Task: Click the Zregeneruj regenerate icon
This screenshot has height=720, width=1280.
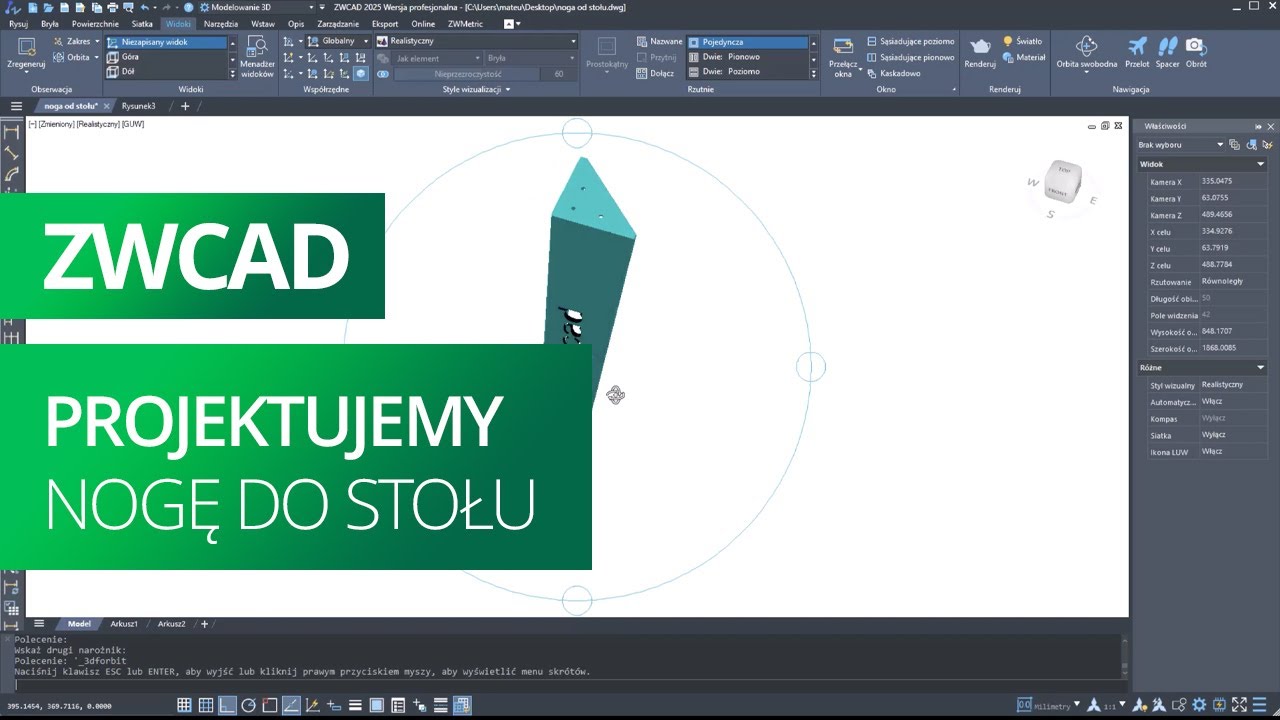Action: pos(26,46)
